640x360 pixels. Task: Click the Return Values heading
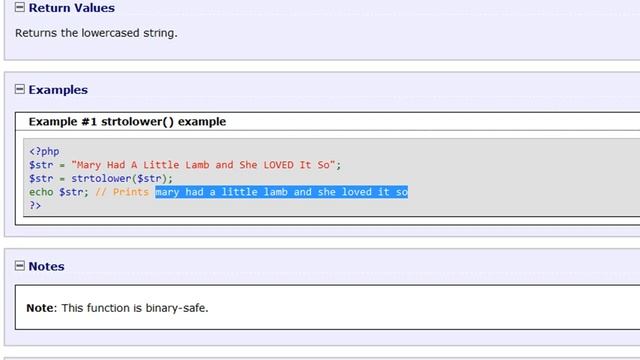[x=72, y=8]
